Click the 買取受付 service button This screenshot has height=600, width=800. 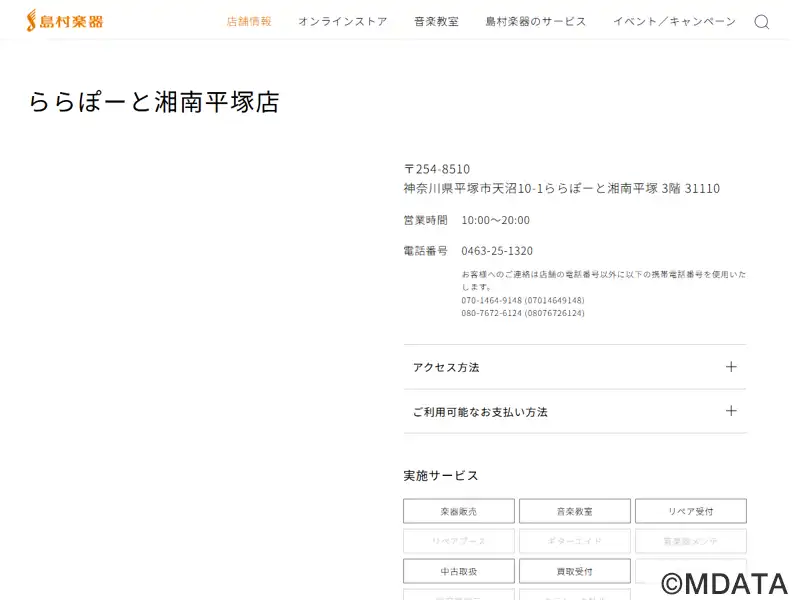pos(574,571)
